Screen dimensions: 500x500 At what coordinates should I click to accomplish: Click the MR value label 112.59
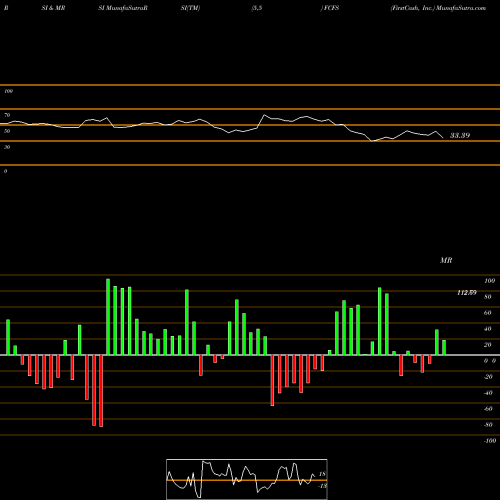click(467, 293)
